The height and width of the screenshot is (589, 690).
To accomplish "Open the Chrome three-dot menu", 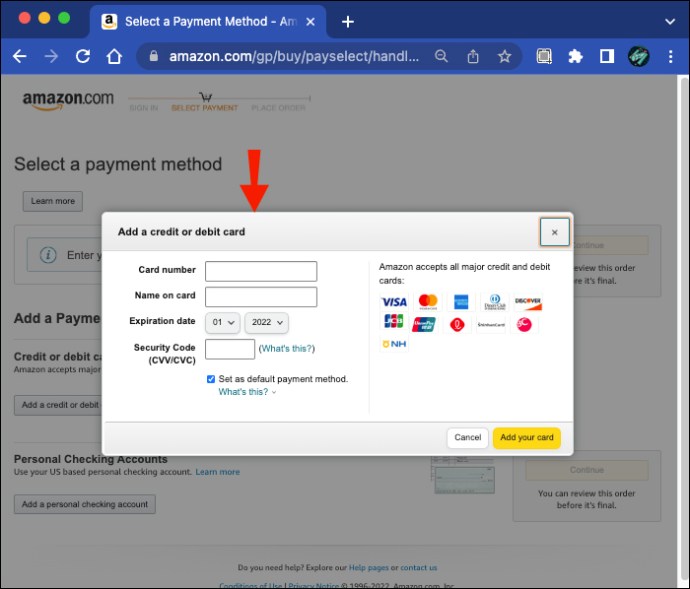I will point(671,56).
